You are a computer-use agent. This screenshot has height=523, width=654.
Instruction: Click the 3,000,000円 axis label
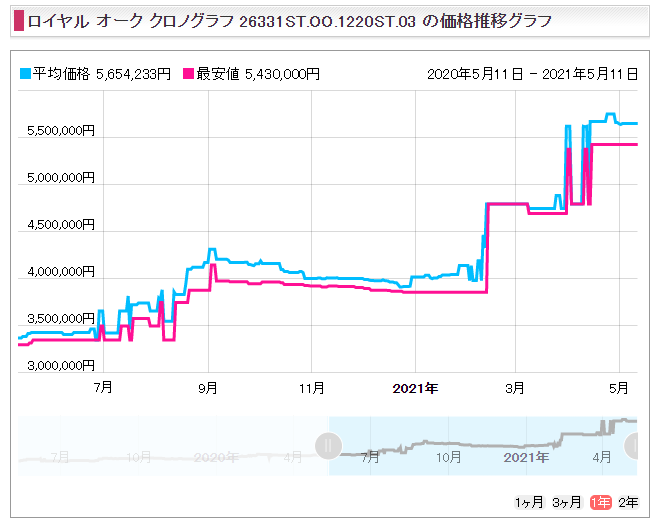61,366
